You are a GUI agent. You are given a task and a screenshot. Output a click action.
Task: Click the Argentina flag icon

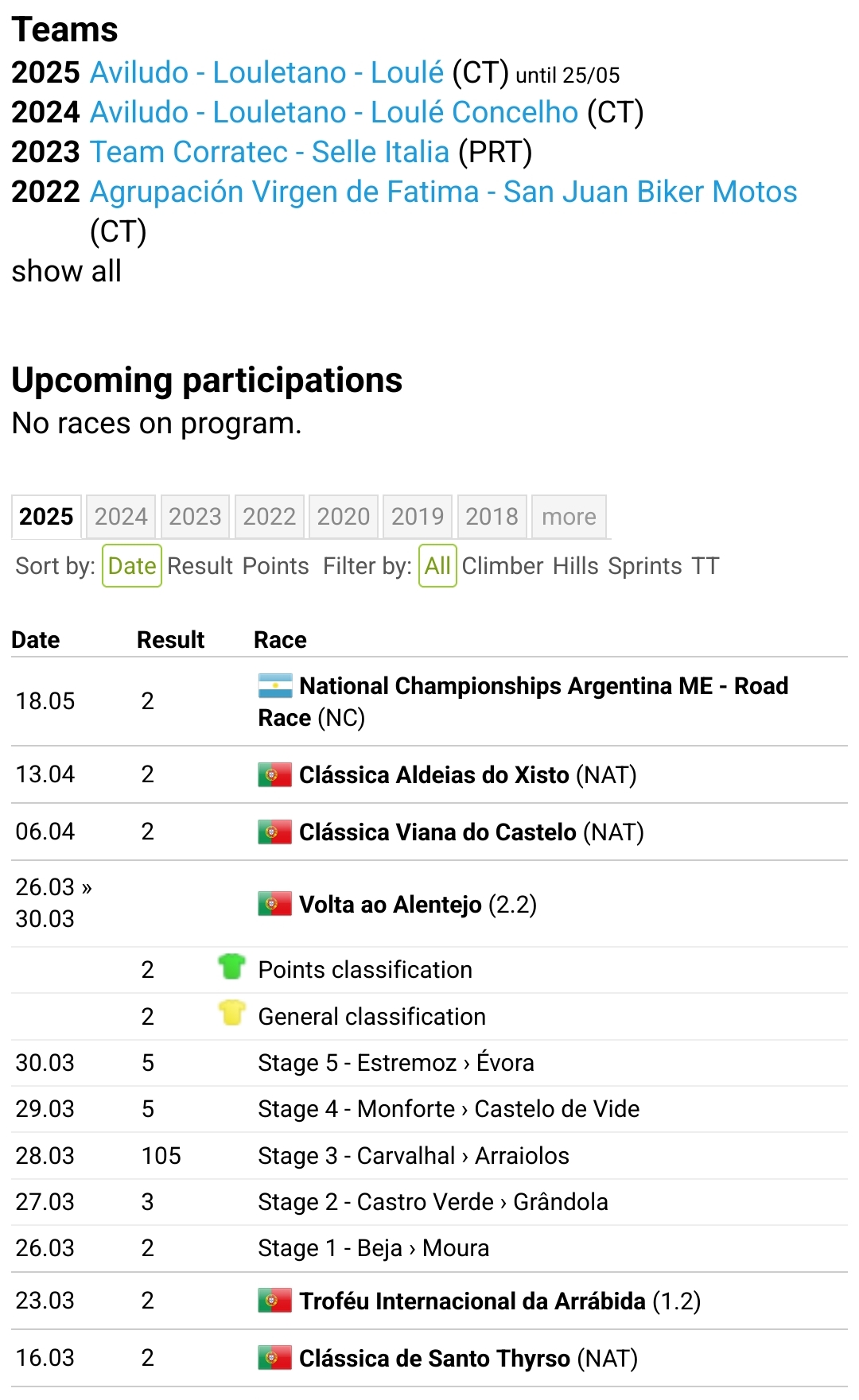275,686
